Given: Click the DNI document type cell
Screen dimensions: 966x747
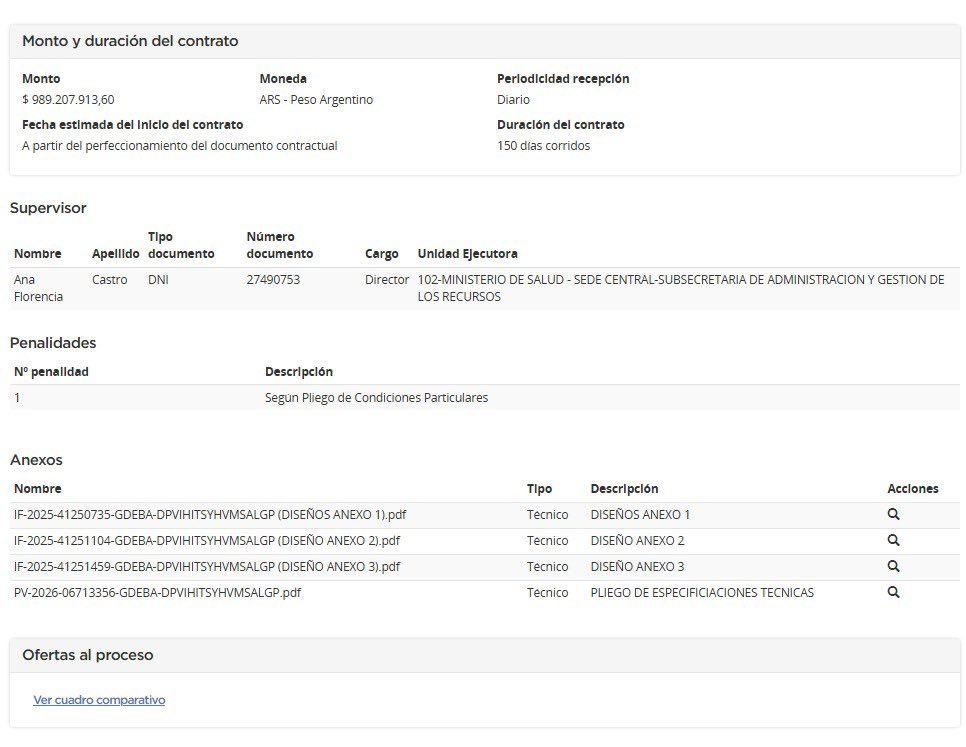Looking at the screenshot, I should click(x=158, y=280).
